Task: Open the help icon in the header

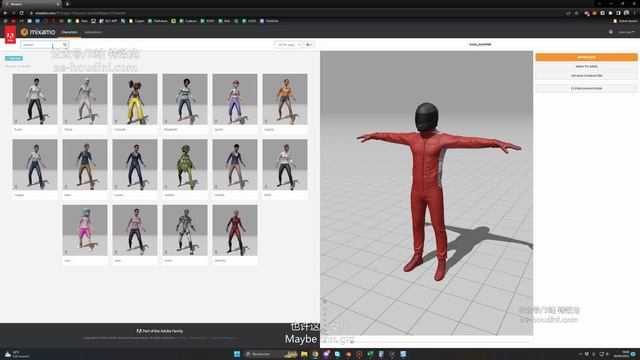Action: click(x=611, y=32)
